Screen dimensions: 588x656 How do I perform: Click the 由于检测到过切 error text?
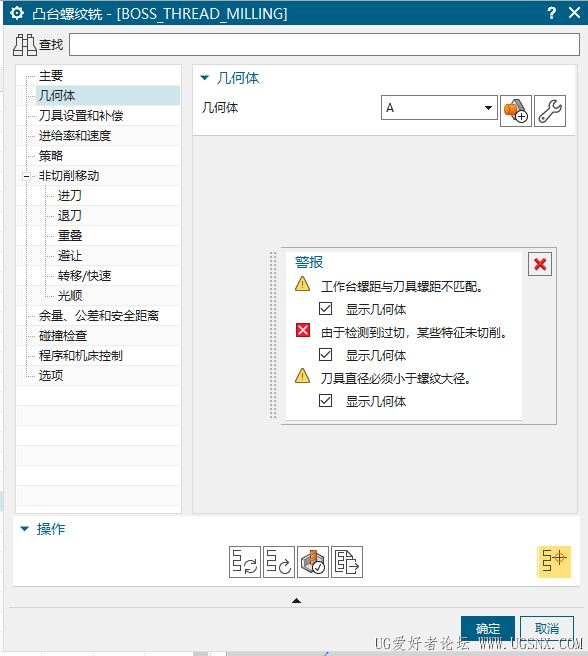click(x=414, y=333)
